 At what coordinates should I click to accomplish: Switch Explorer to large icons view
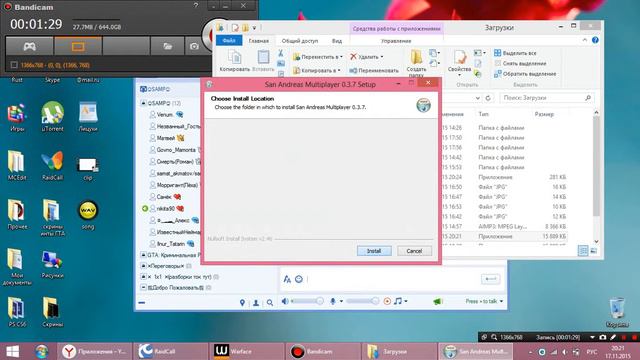point(593,251)
